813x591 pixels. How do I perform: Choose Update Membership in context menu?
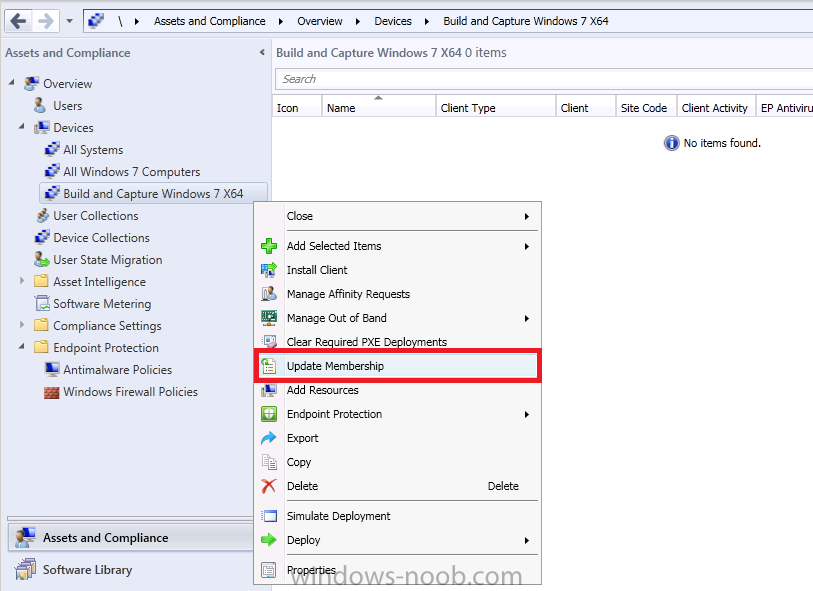pos(398,366)
